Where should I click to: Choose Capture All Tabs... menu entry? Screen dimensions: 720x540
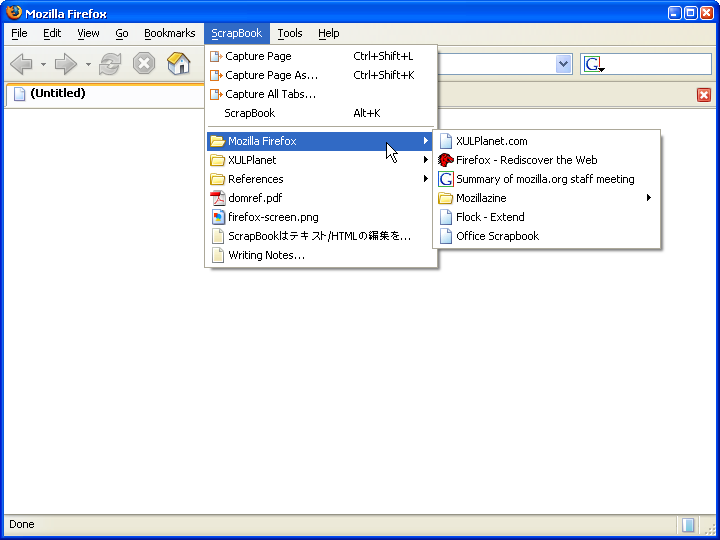(x=321, y=94)
